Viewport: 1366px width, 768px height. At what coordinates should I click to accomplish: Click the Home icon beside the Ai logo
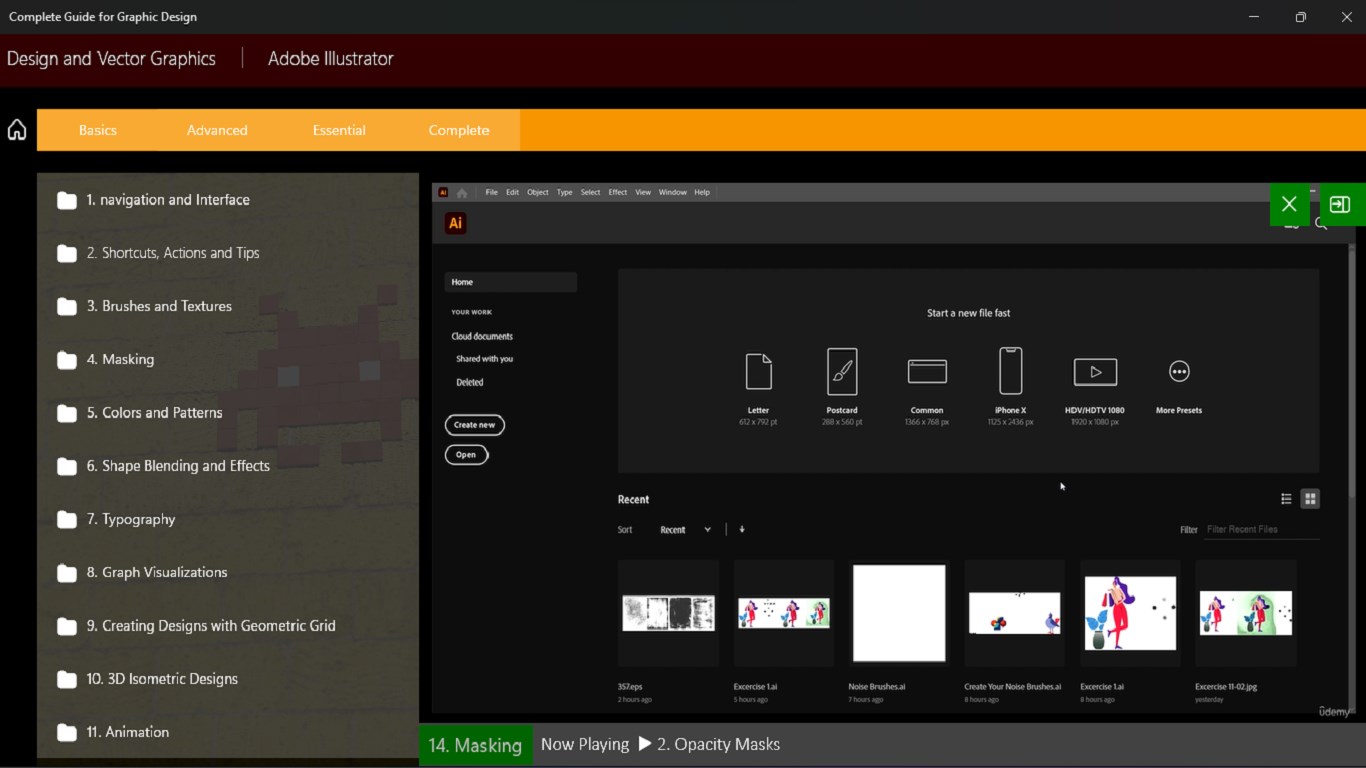462,192
